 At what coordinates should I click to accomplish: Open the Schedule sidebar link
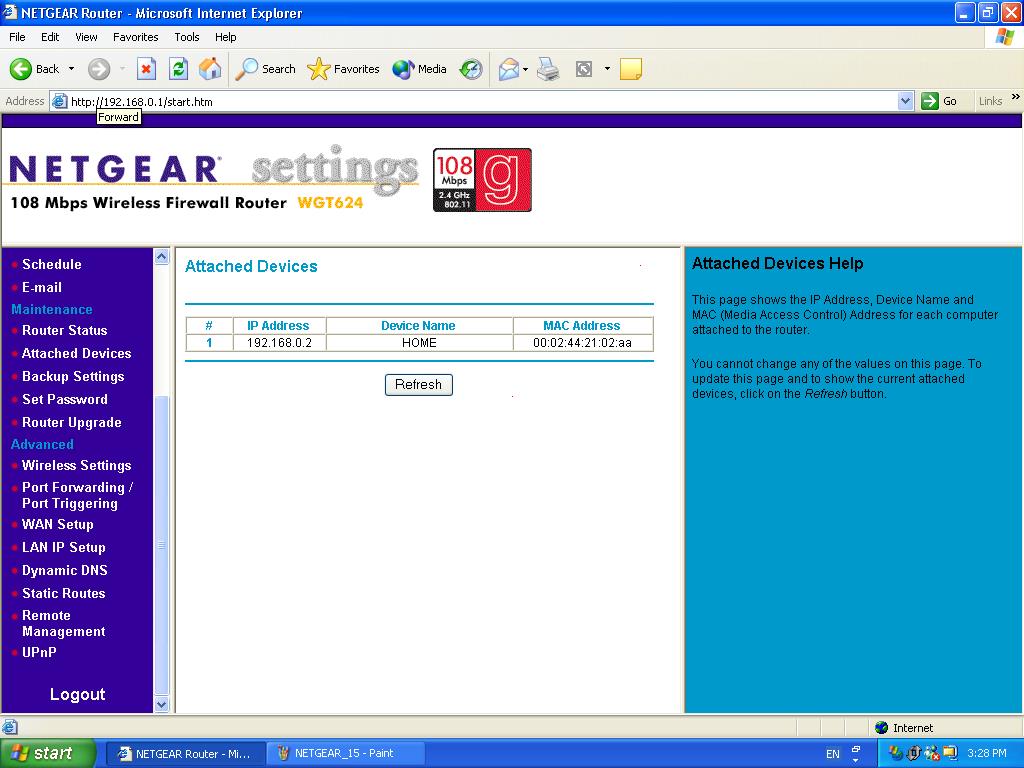pyautogui.click(x=52, y=264)
